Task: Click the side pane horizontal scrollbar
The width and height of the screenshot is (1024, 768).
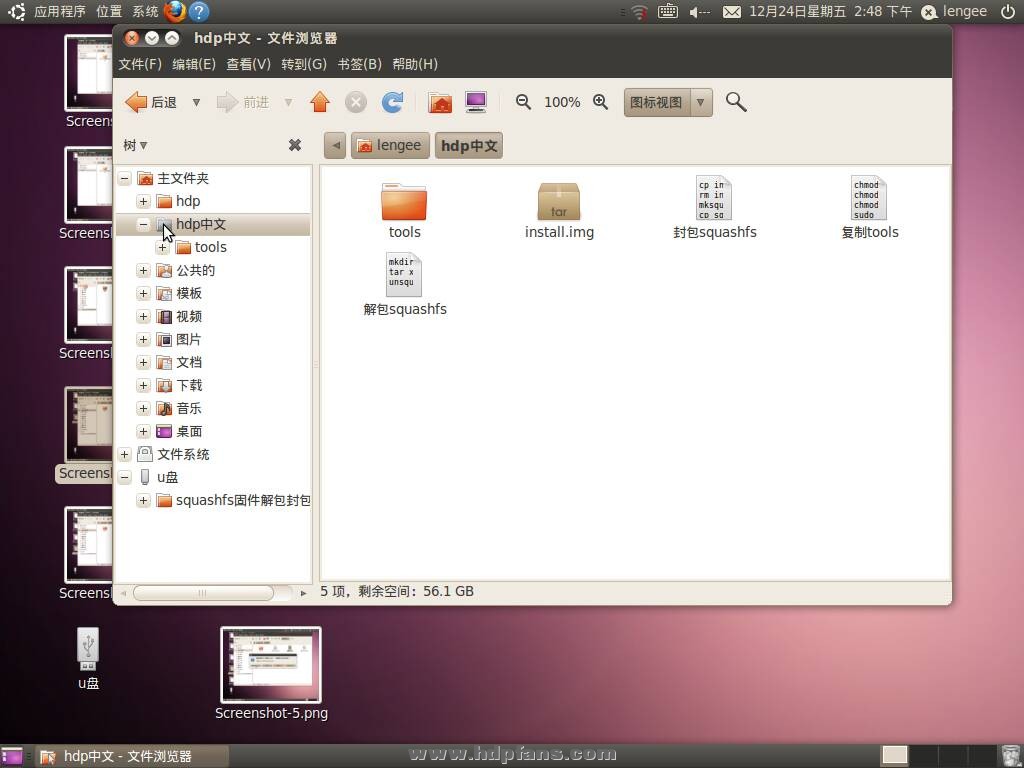Action: tap(203, 593)
